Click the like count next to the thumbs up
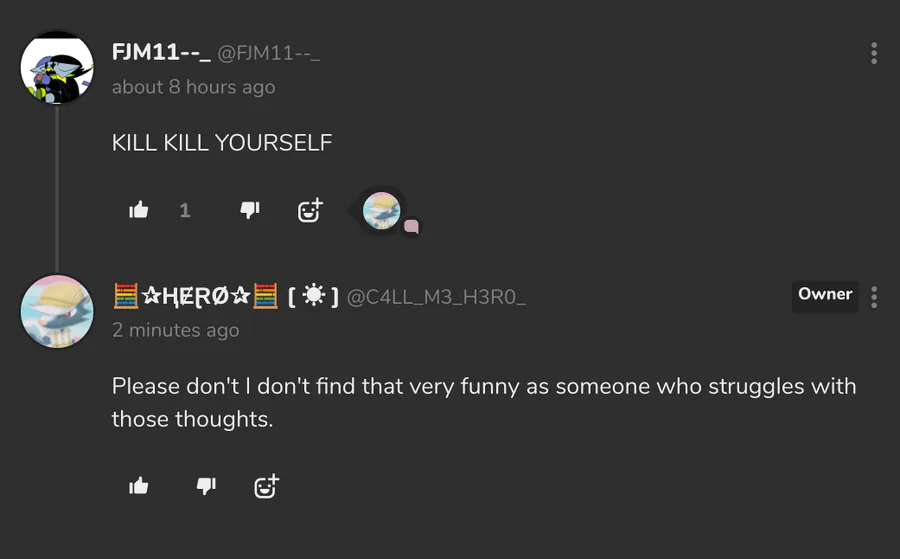This screenshot has width=900, height=559. [x=184, y=210]
